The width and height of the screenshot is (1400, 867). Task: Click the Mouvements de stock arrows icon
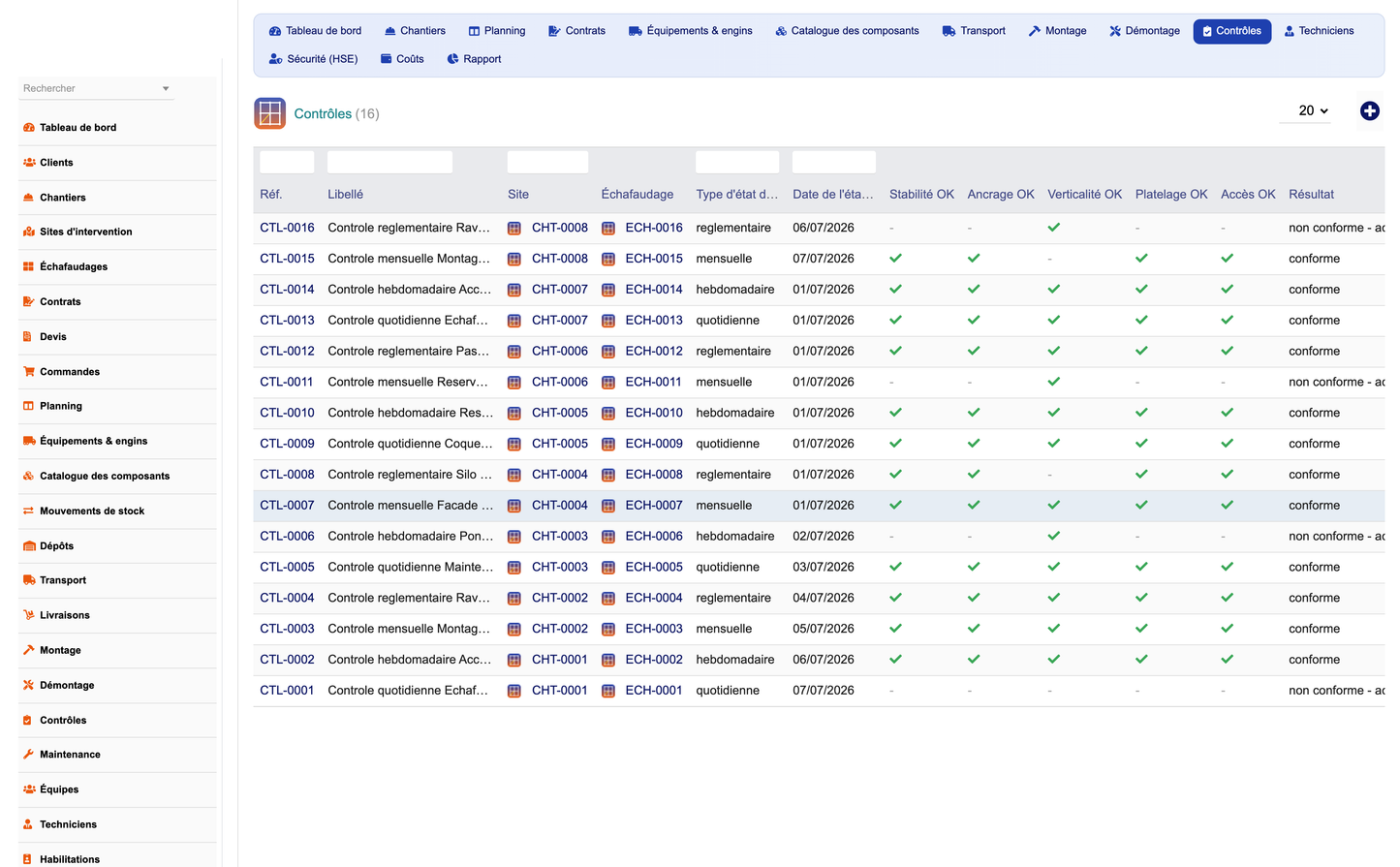coord(29,511)
